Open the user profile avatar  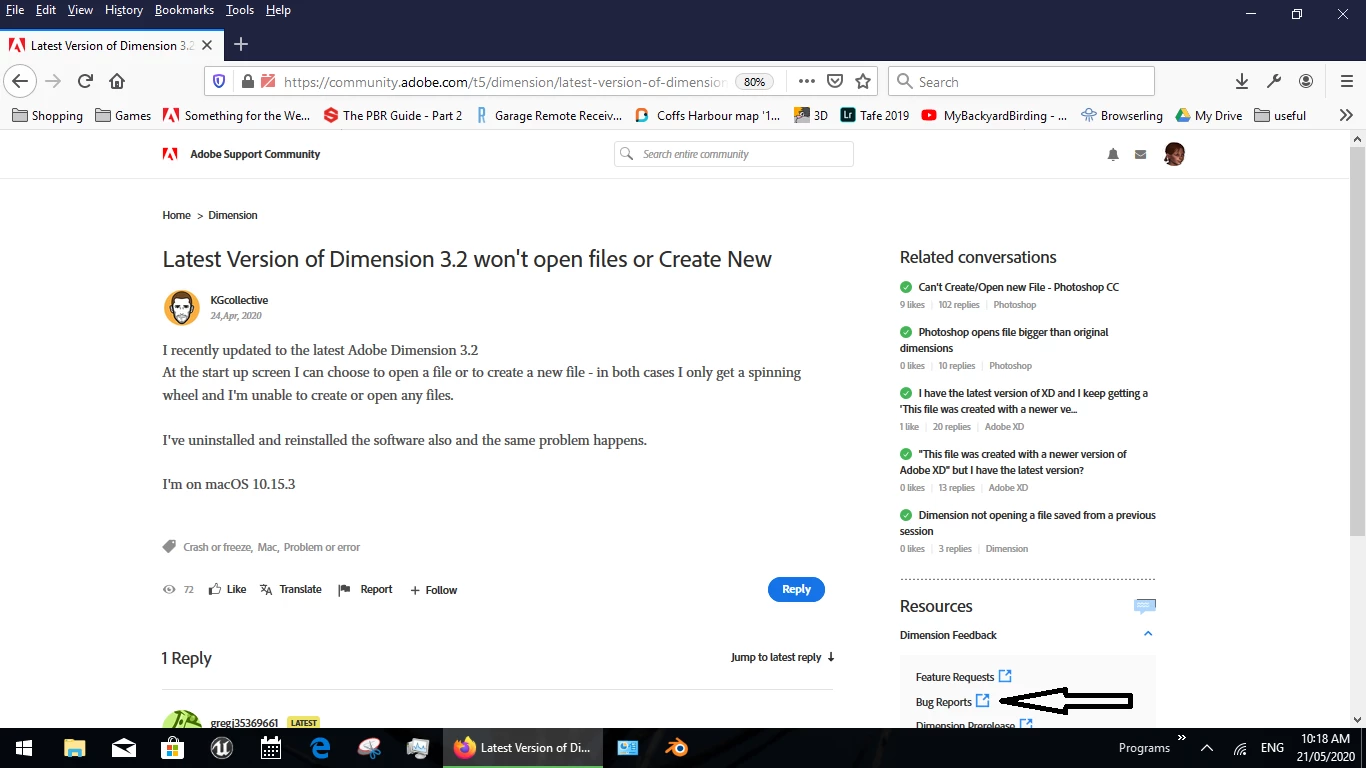(1174, 154)
